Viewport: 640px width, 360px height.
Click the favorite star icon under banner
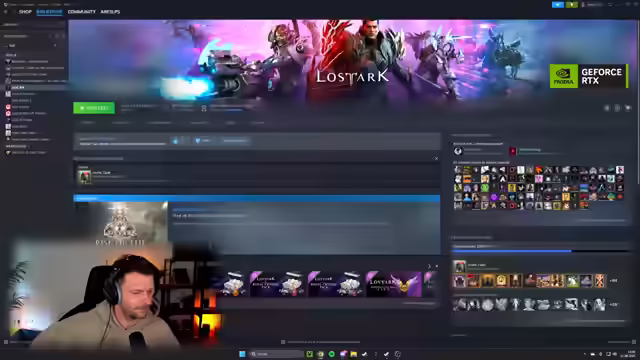(x=628, y=108)
